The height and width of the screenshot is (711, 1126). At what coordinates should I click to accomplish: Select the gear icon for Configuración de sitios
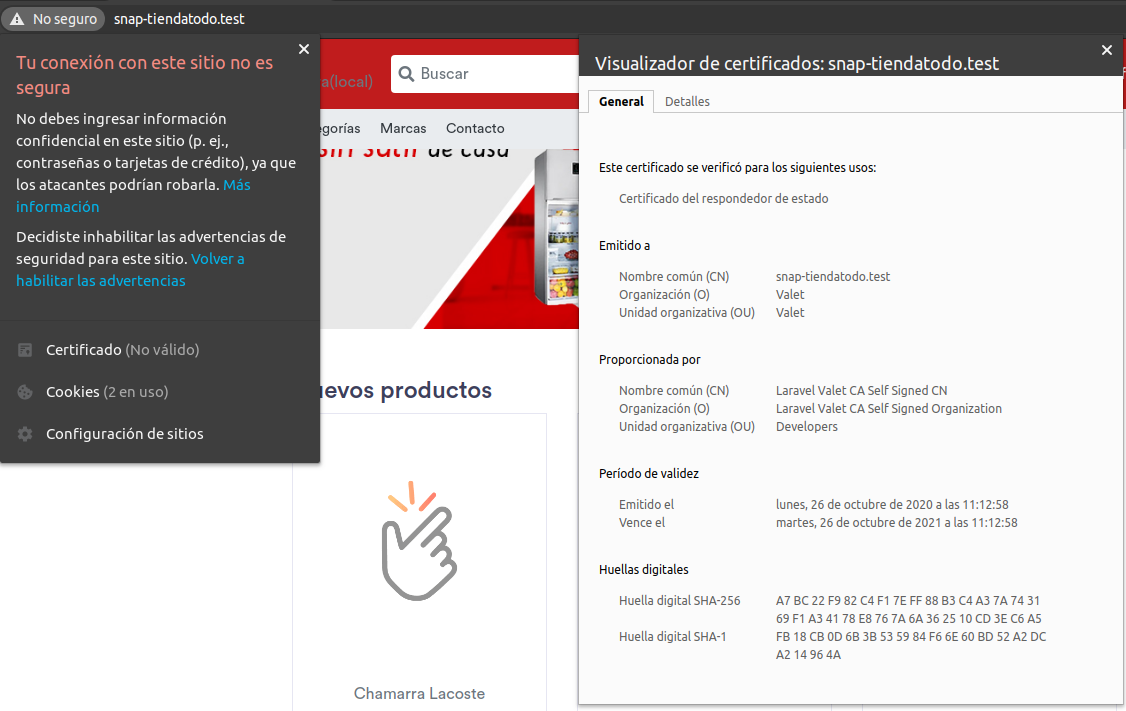[x=24, y=433]
